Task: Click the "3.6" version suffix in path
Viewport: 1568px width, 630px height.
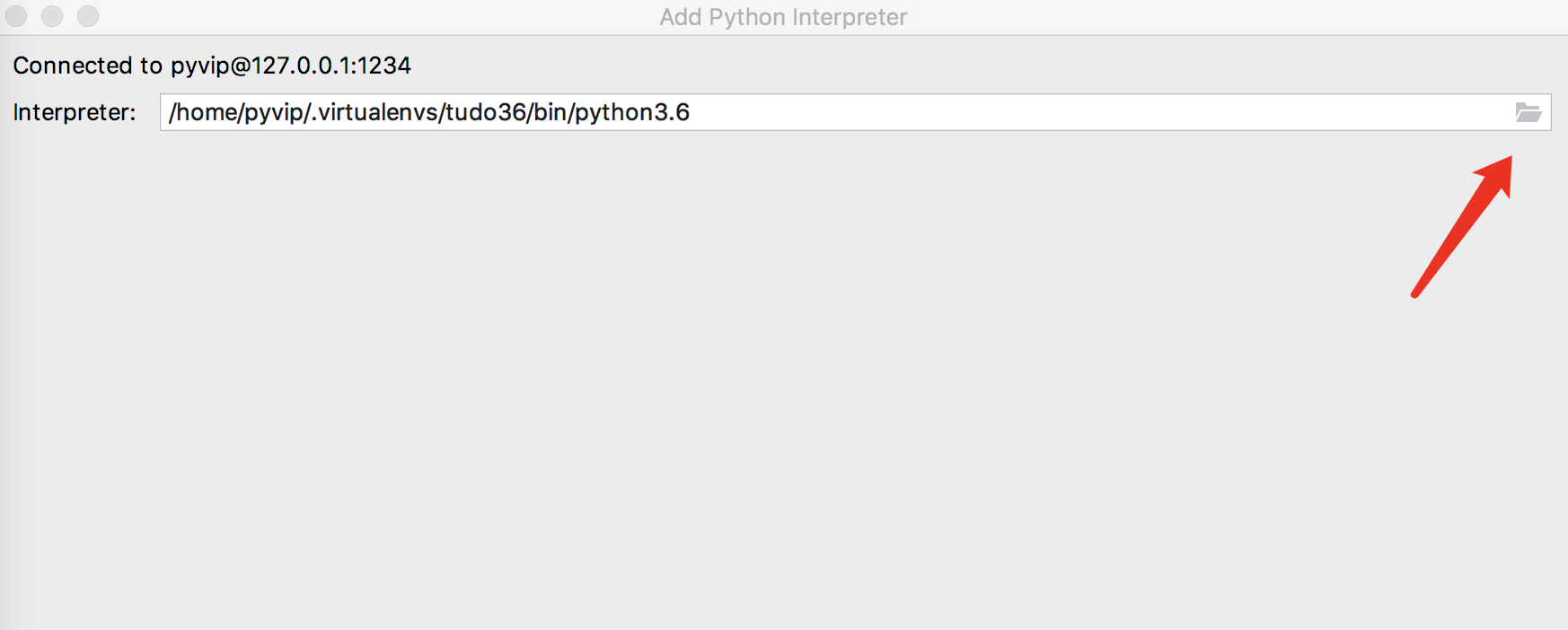Action: [672, 112]
